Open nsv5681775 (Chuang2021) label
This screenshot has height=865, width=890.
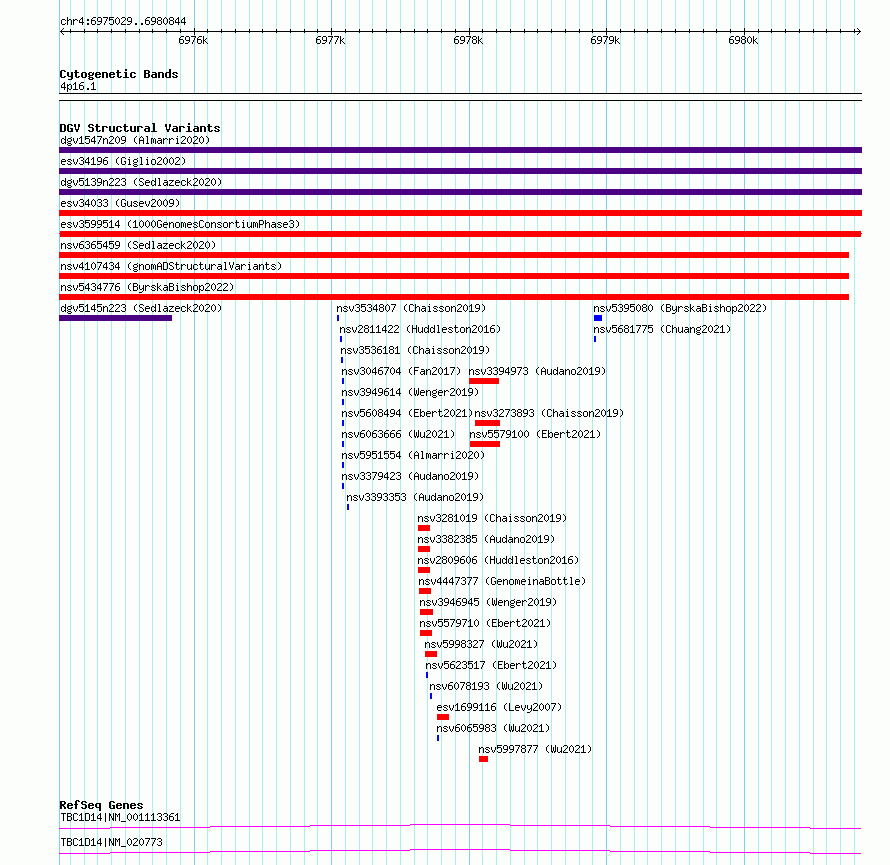pos(662,329)
